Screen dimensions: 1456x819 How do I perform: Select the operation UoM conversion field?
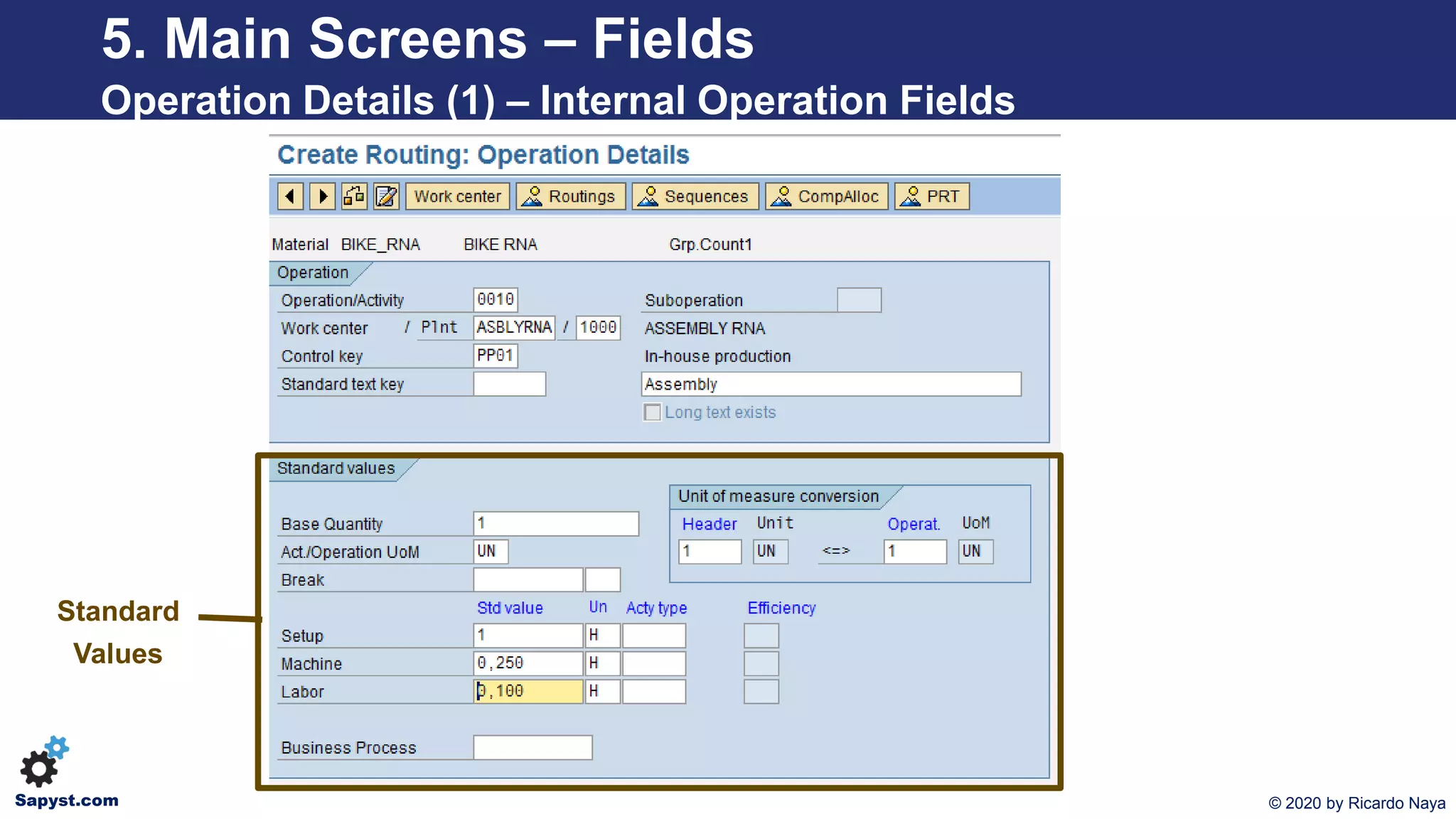(975, 552)
